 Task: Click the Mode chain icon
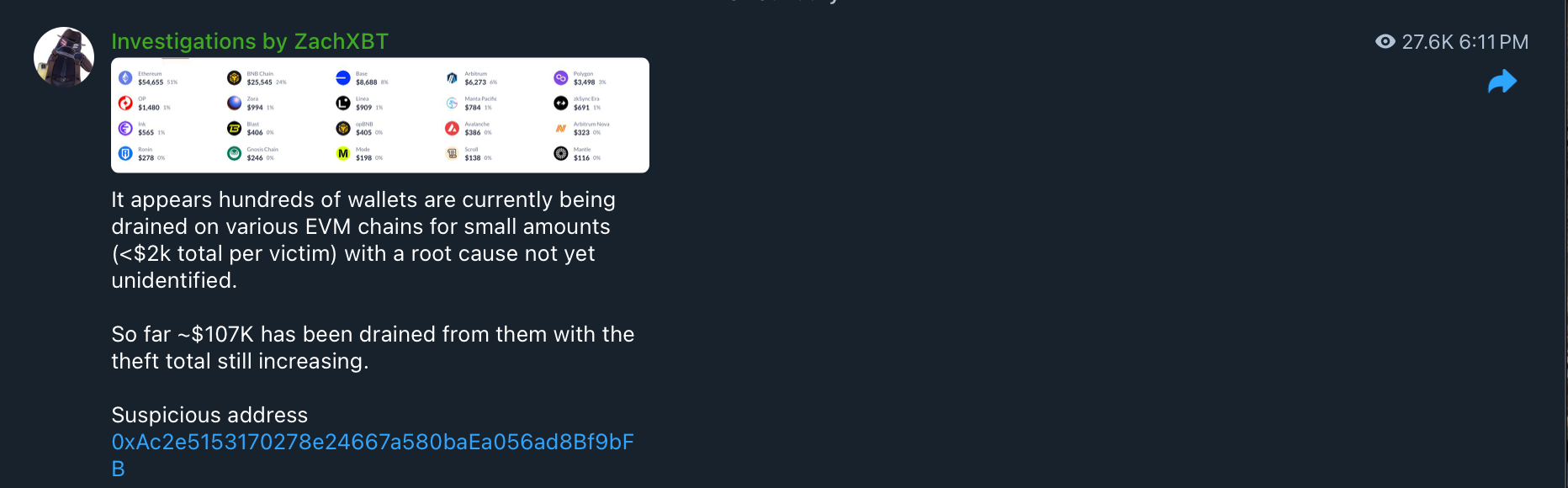(343, 154)
